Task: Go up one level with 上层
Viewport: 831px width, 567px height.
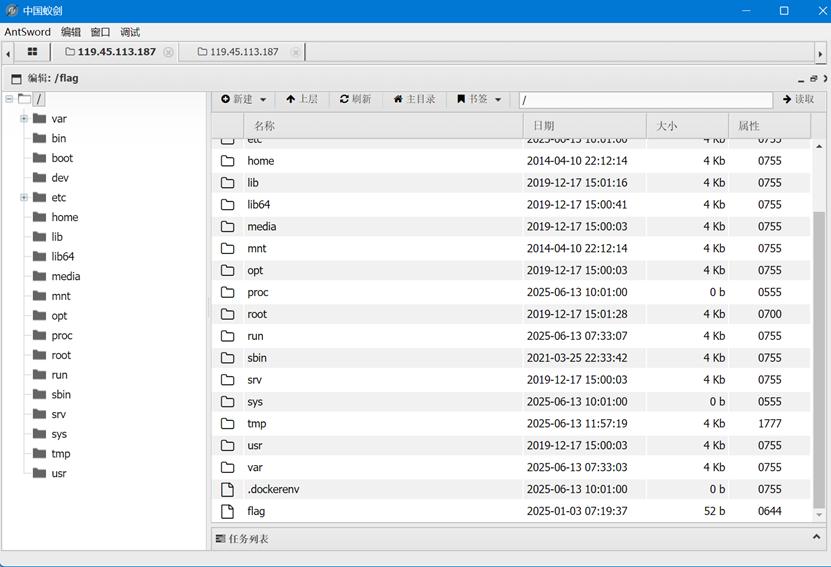Action: pos(301,99)
